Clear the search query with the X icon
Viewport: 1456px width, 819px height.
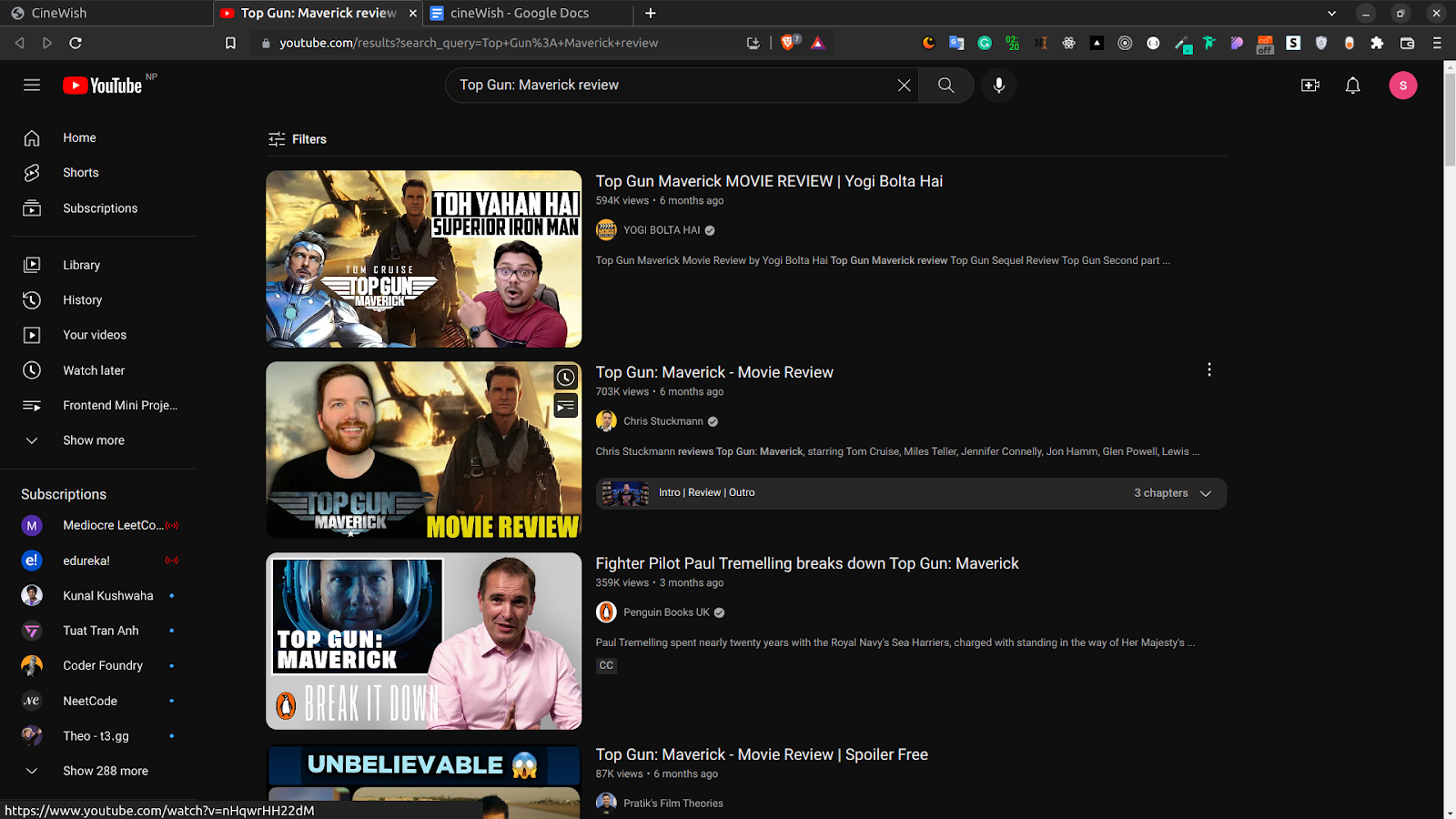click(904, 85)
